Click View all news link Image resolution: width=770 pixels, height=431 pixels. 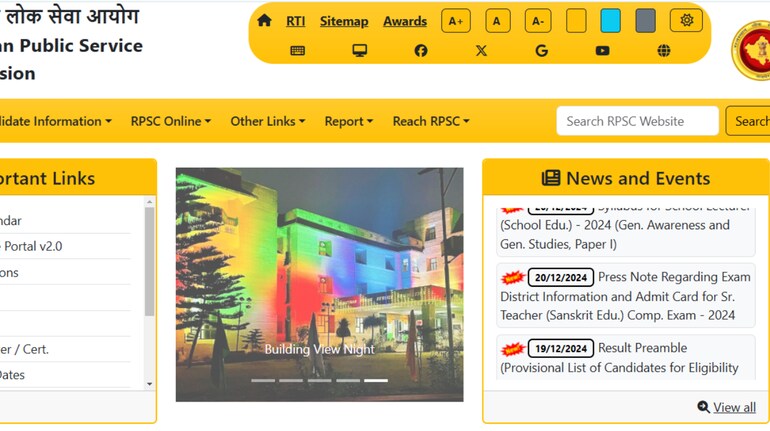click(727, 407)
